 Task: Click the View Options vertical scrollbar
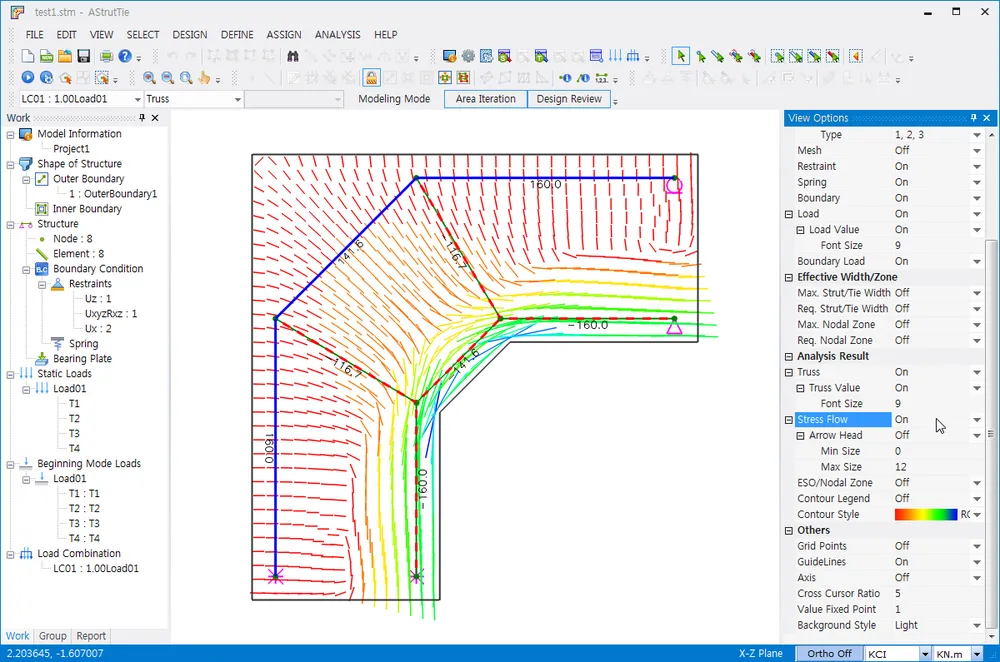[990, 434]
